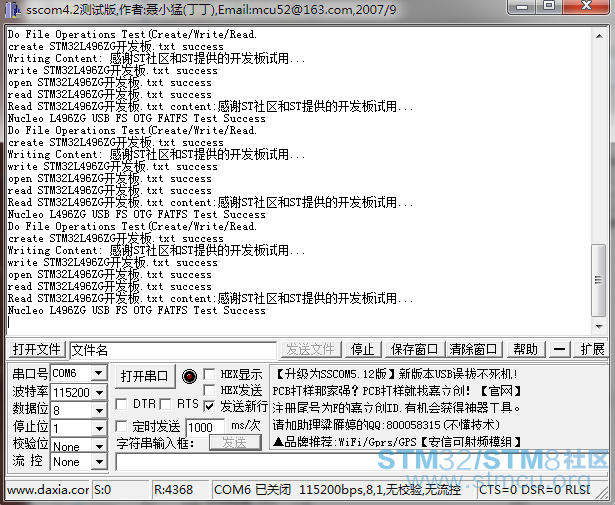Viewport: 615px width, 505px height.
Task: Open the 帮助 help button
Action: 526,349
